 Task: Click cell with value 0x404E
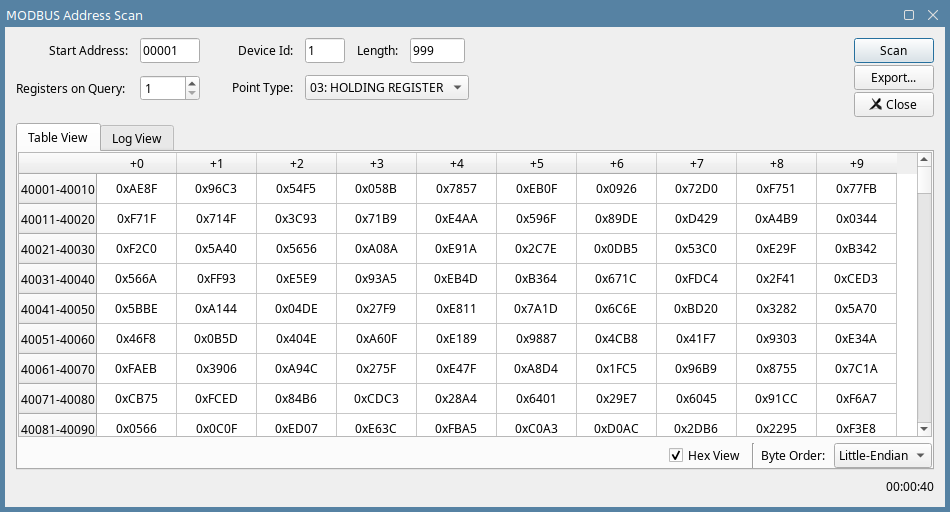coord(297,339)
